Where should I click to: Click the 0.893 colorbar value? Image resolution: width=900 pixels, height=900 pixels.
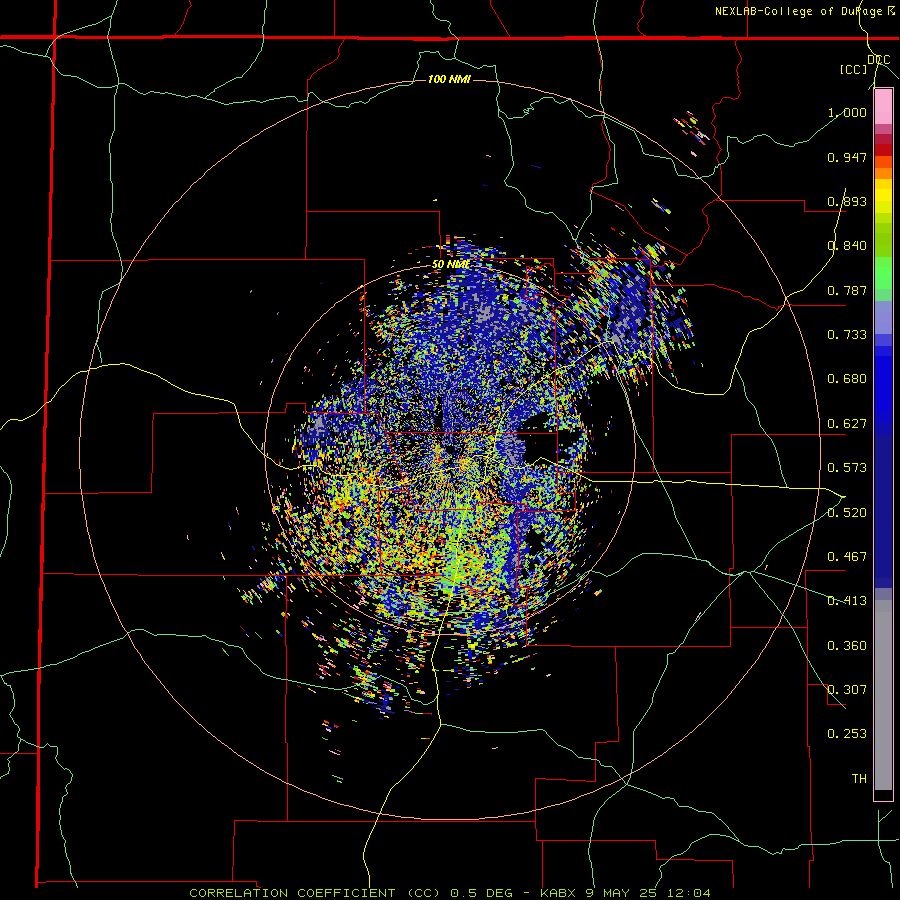tap(847, 201)
